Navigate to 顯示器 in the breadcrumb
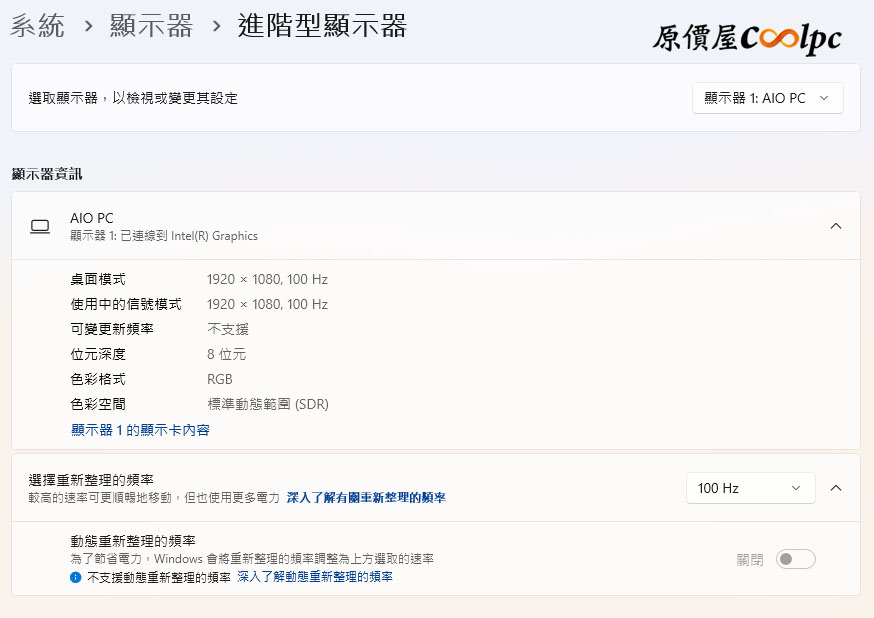 pyautogui.click(x=152, y=26)
